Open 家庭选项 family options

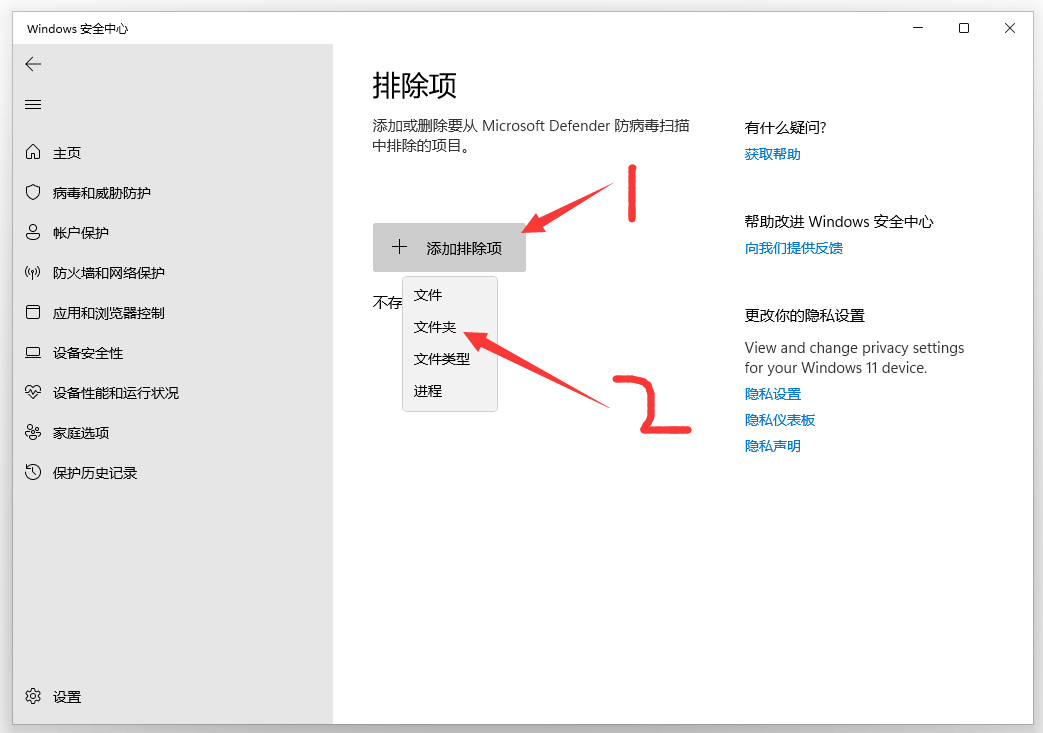[x=75, y=432]
